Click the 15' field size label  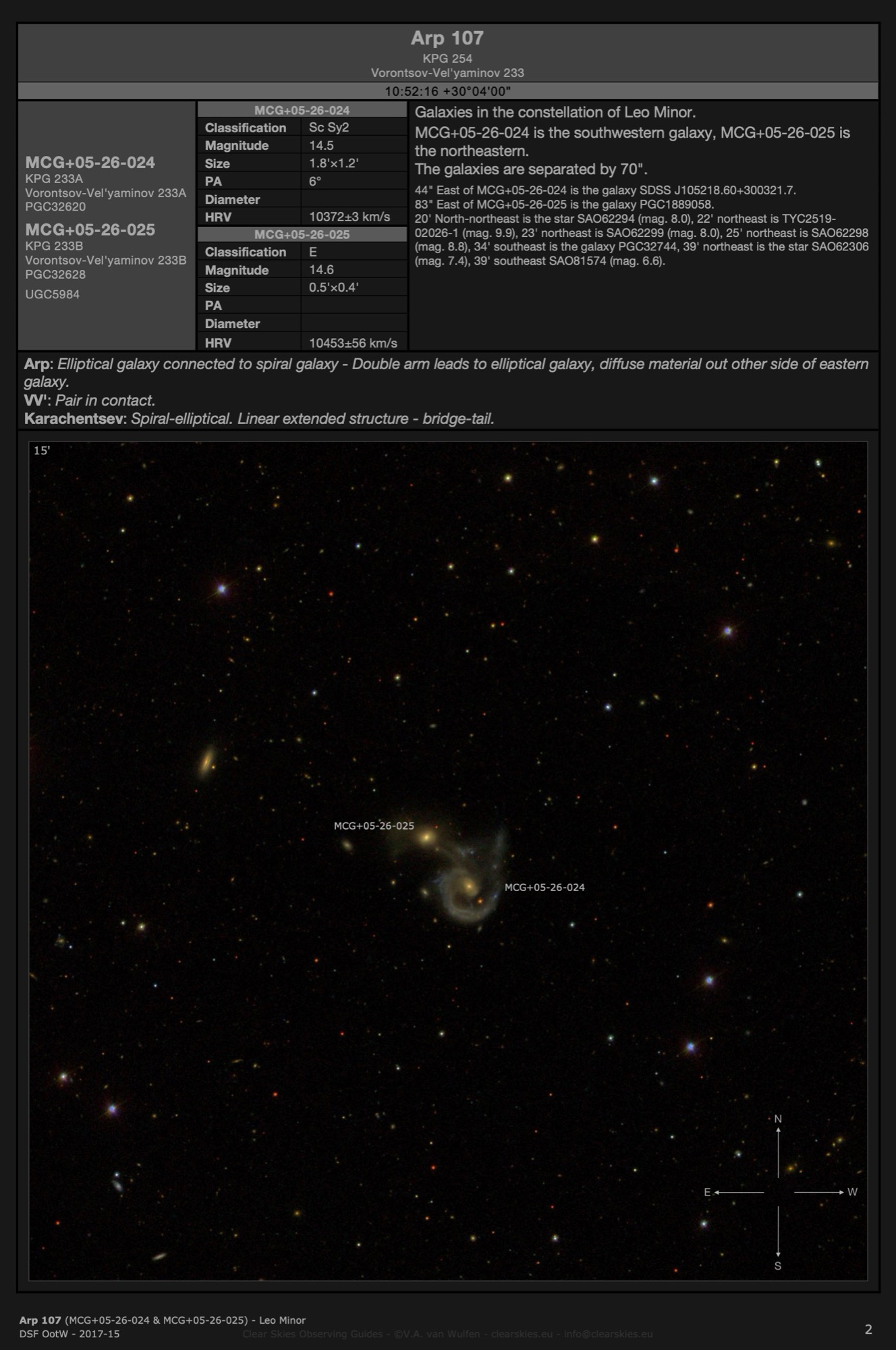click(x=42, y=451)
